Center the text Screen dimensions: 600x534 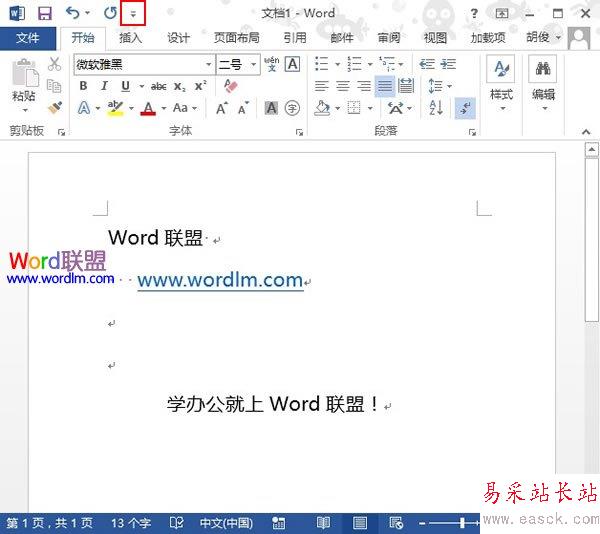pyautogui.click(x=343, y=86)
